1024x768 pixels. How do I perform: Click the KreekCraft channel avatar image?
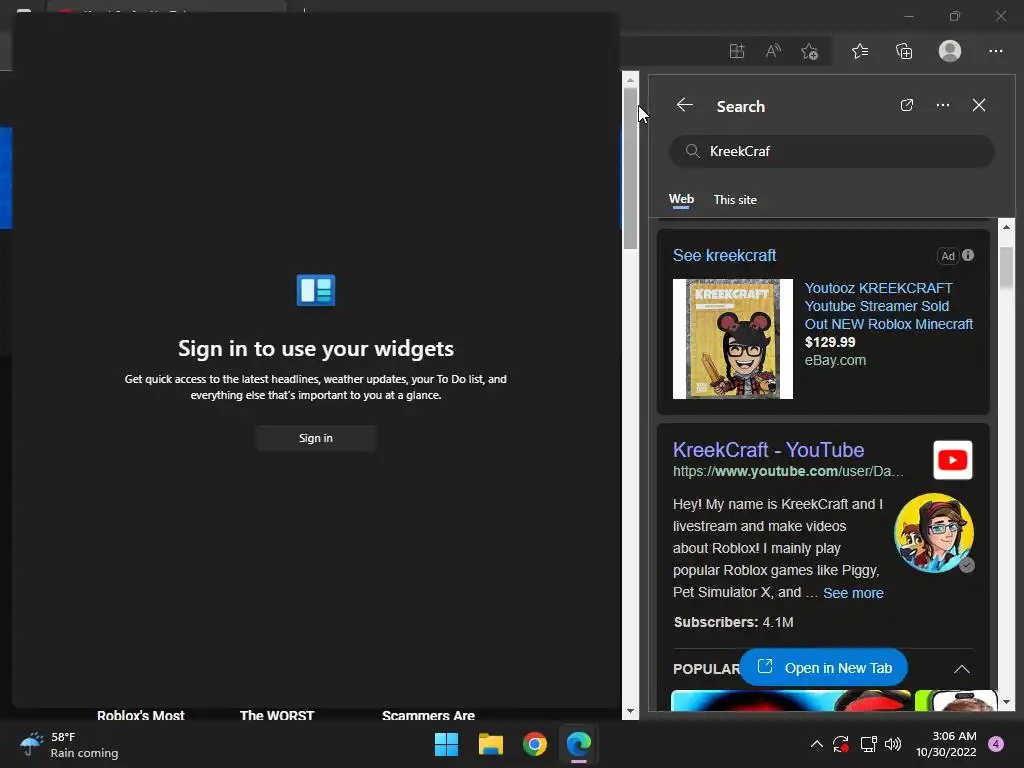click(933, 533)
